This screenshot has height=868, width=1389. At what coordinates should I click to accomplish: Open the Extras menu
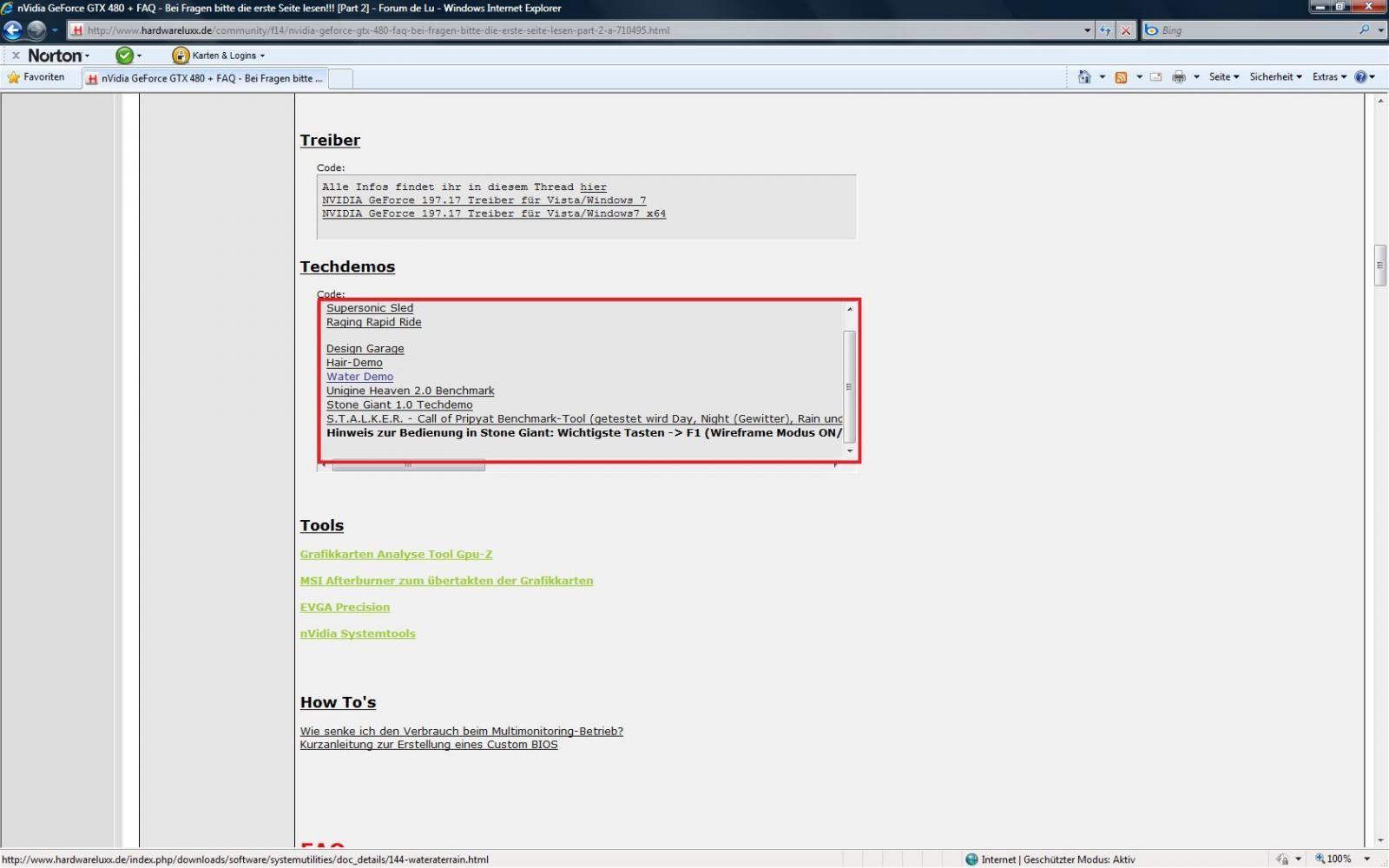click(1329, 77)
